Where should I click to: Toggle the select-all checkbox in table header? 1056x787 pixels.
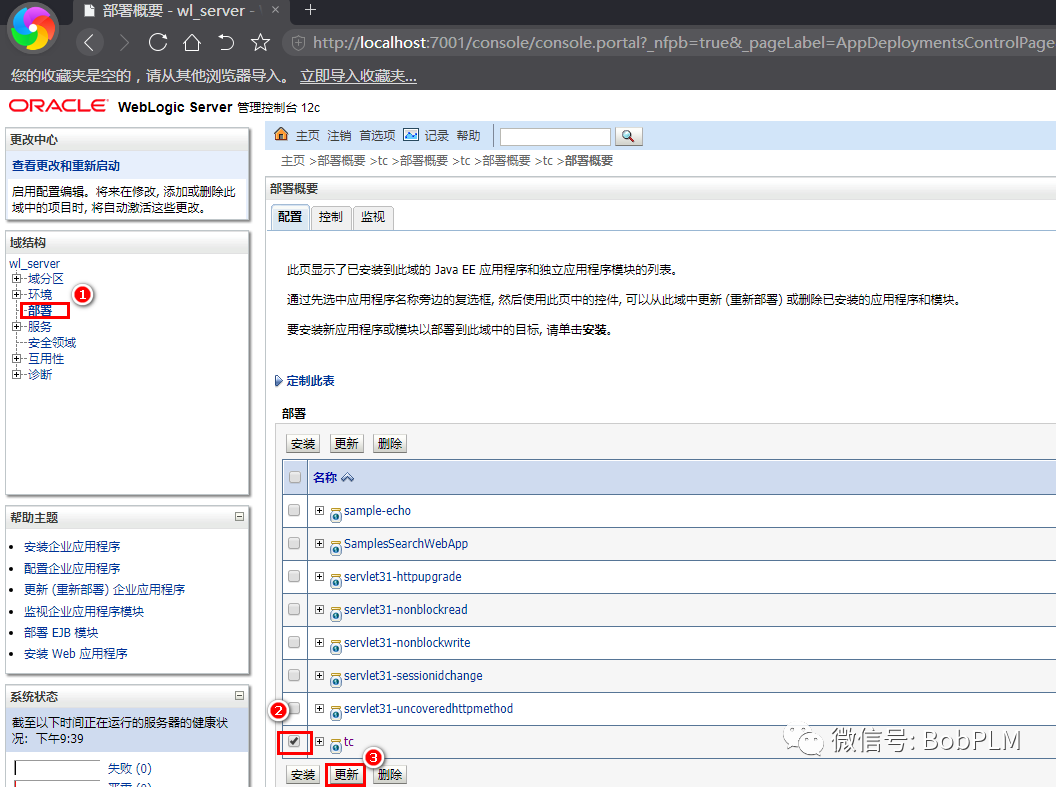pyautogui.click(x=294, y=477)
